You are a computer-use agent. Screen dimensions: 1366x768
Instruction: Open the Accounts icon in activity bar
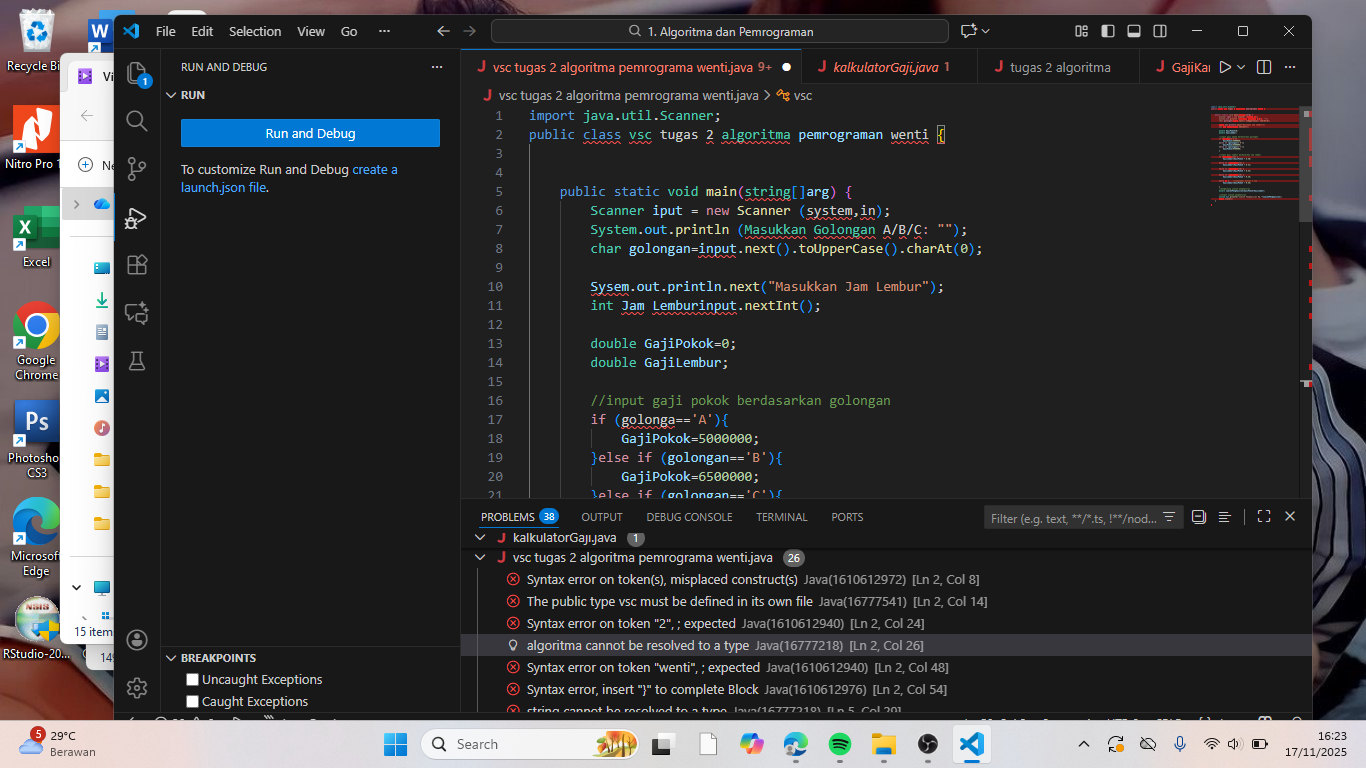click(138, 640)
